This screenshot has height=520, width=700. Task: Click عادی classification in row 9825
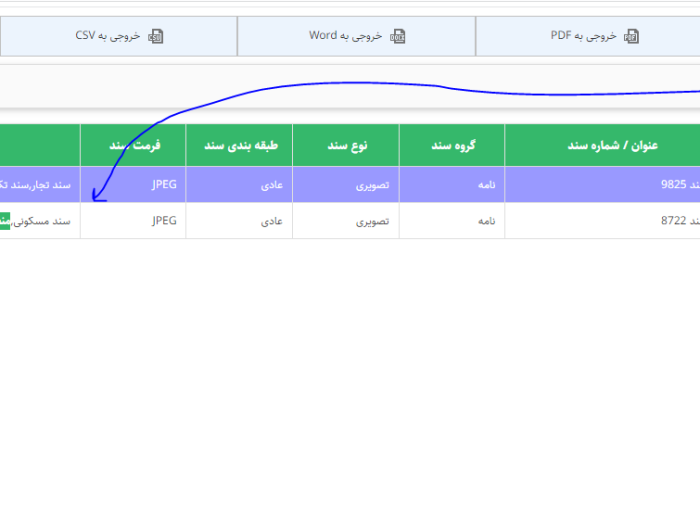pos(271,184)
